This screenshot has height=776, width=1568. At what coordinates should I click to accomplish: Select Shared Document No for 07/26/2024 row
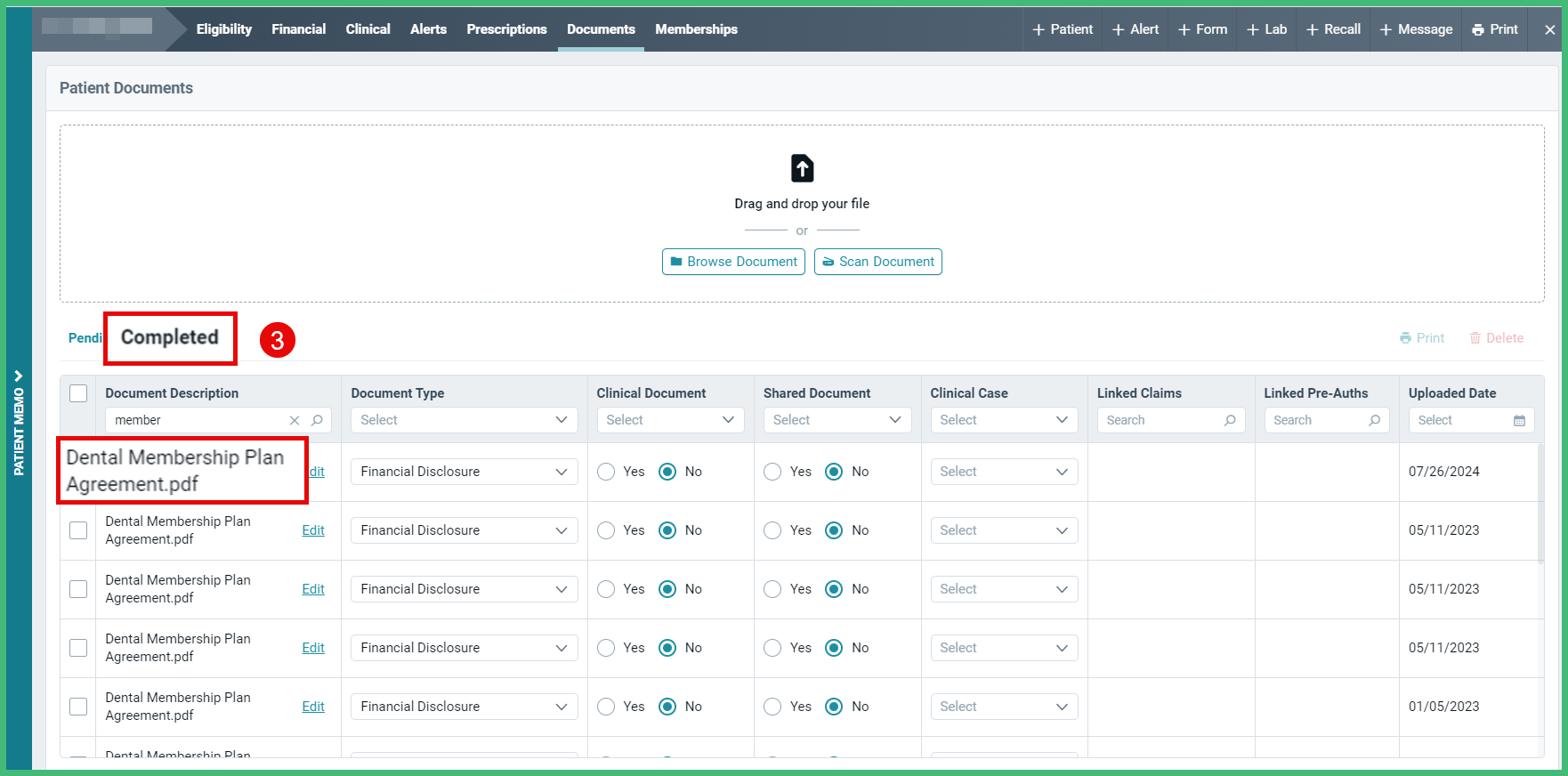834,472
